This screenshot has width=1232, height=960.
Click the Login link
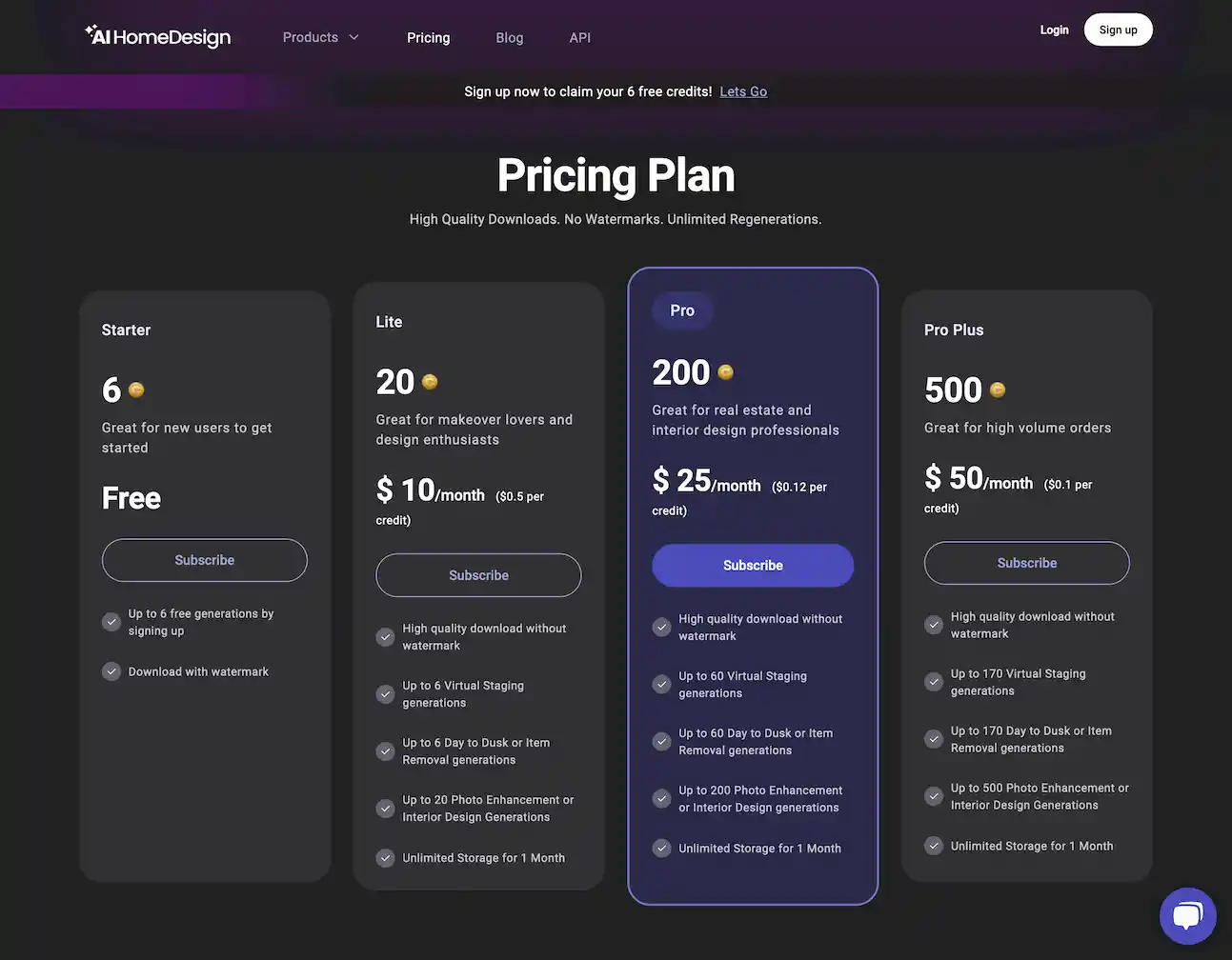coord(1054,30)
